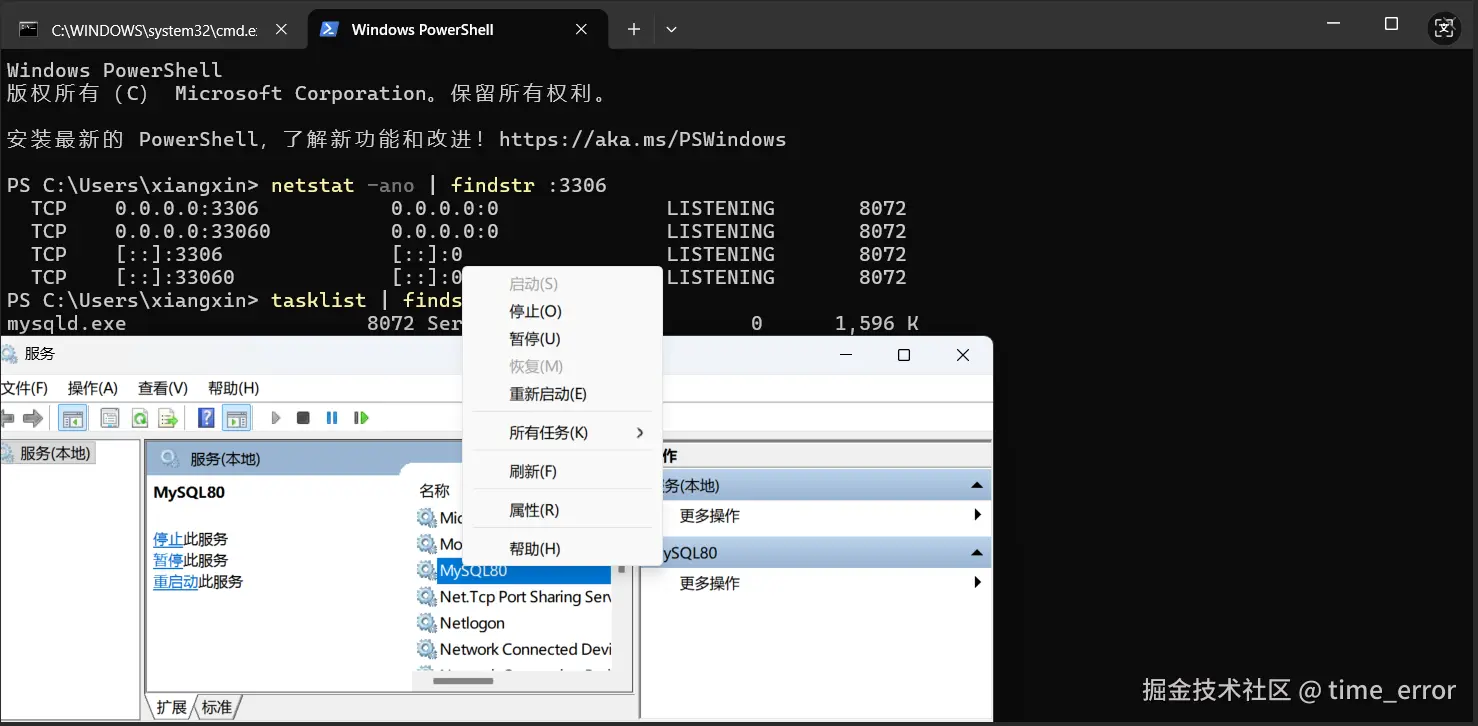Choose 帮助(H) in the context menu

[561, 549]
